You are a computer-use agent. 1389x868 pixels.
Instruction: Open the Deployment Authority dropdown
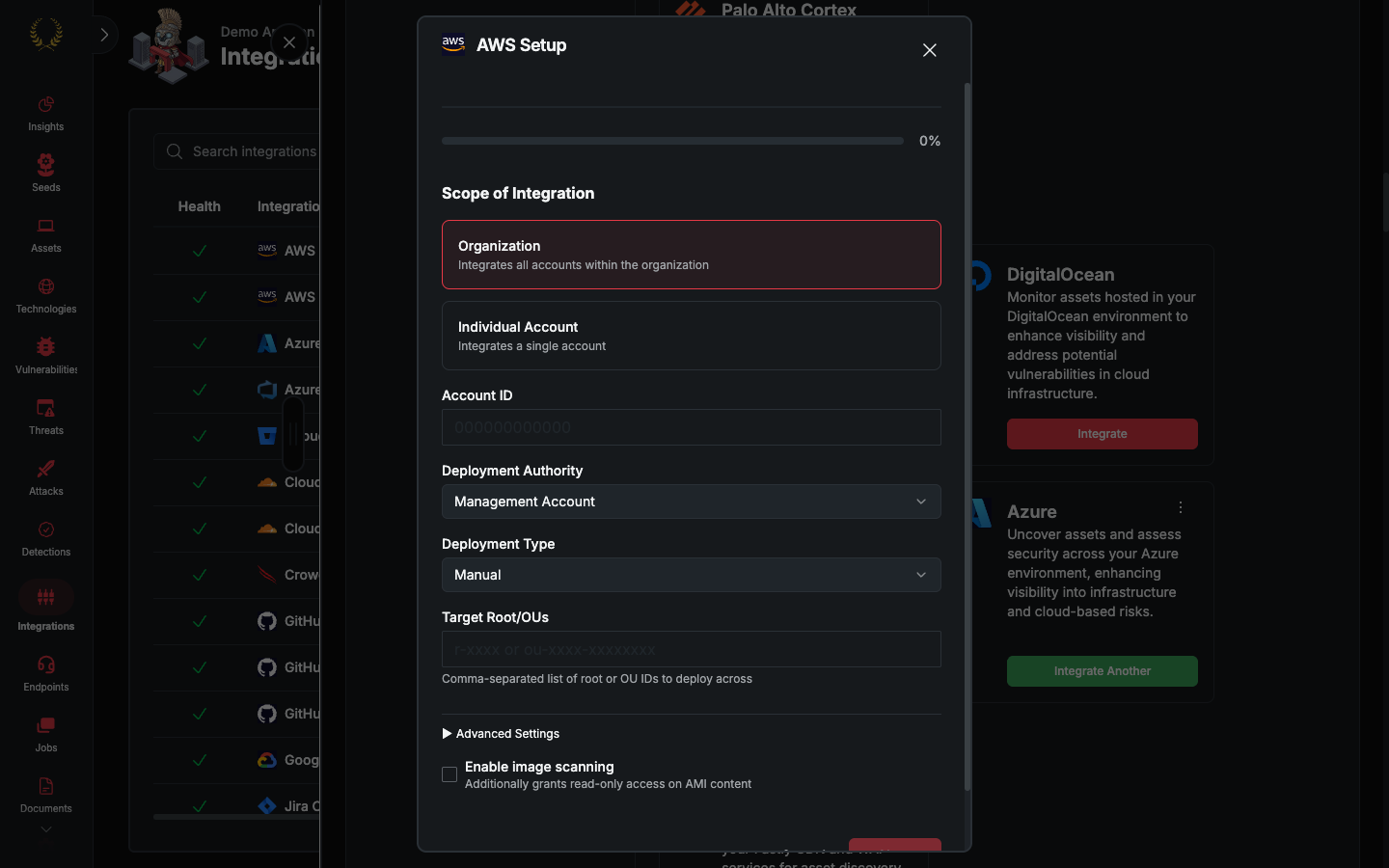(691, 502)
